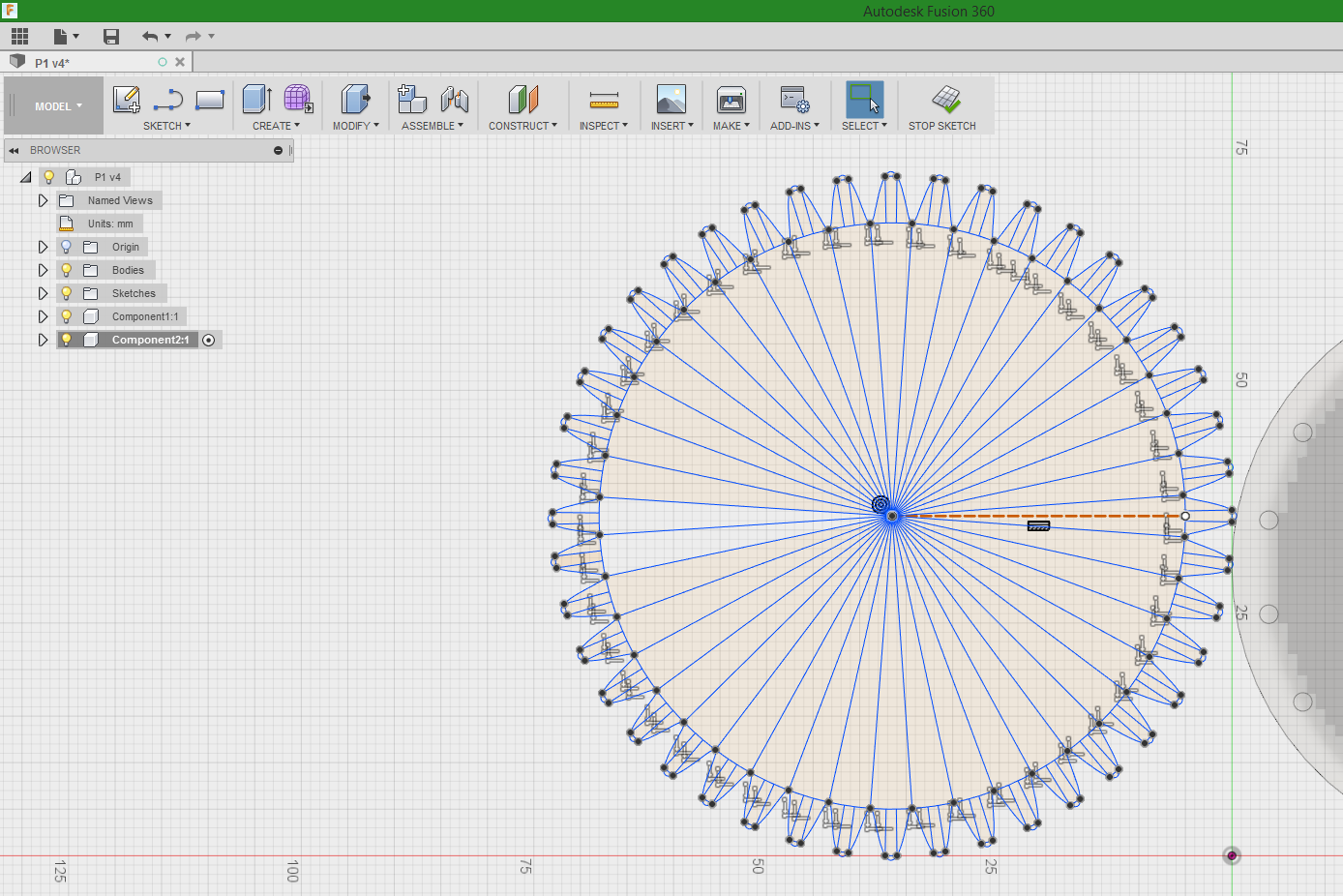Select the Insert image icon
The image size is (1343, 896).
[x=671, y=99]
